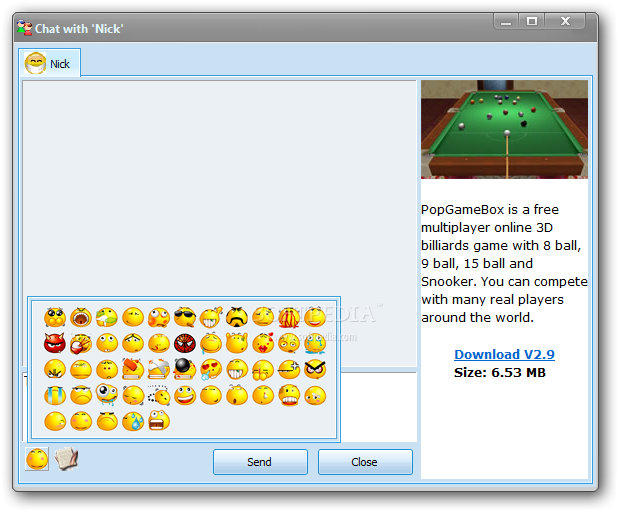Select the angry emoticon with thick black eyebrows
Viewport: 619px width, 512px height.
click(x=315, y=369)
